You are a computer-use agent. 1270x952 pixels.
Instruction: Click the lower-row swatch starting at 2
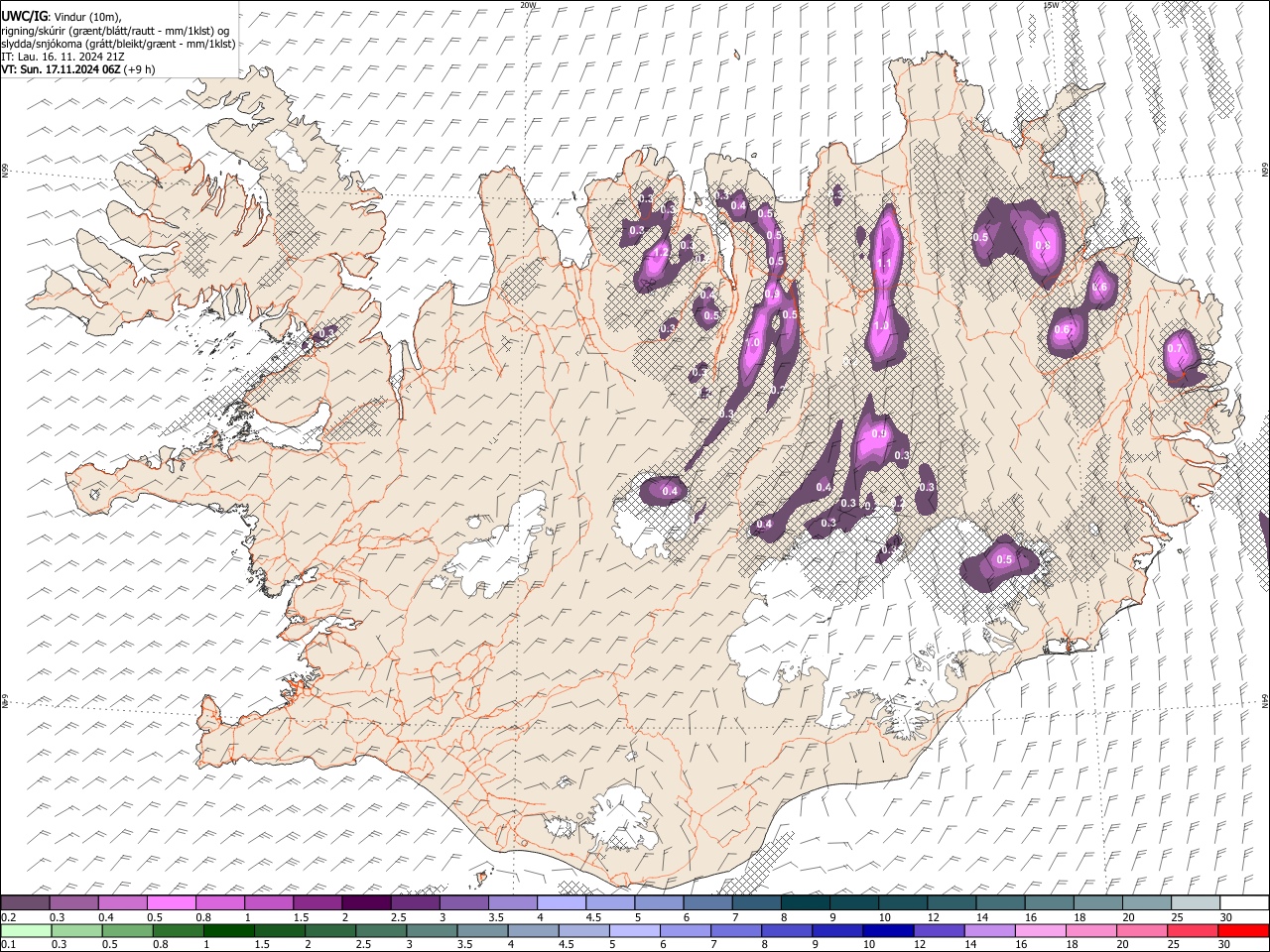click(329, 930)
